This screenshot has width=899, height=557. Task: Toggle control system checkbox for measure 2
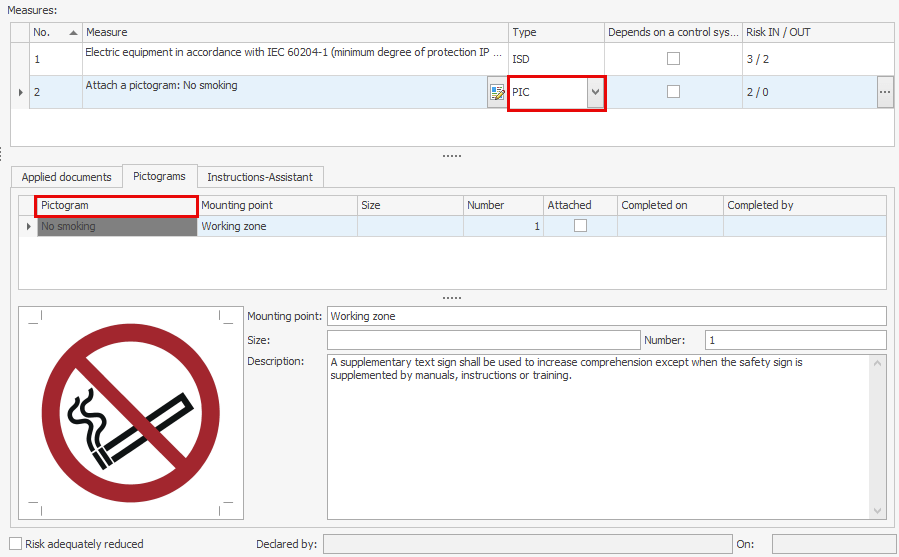pyautogui.click(x=673, y=92)
